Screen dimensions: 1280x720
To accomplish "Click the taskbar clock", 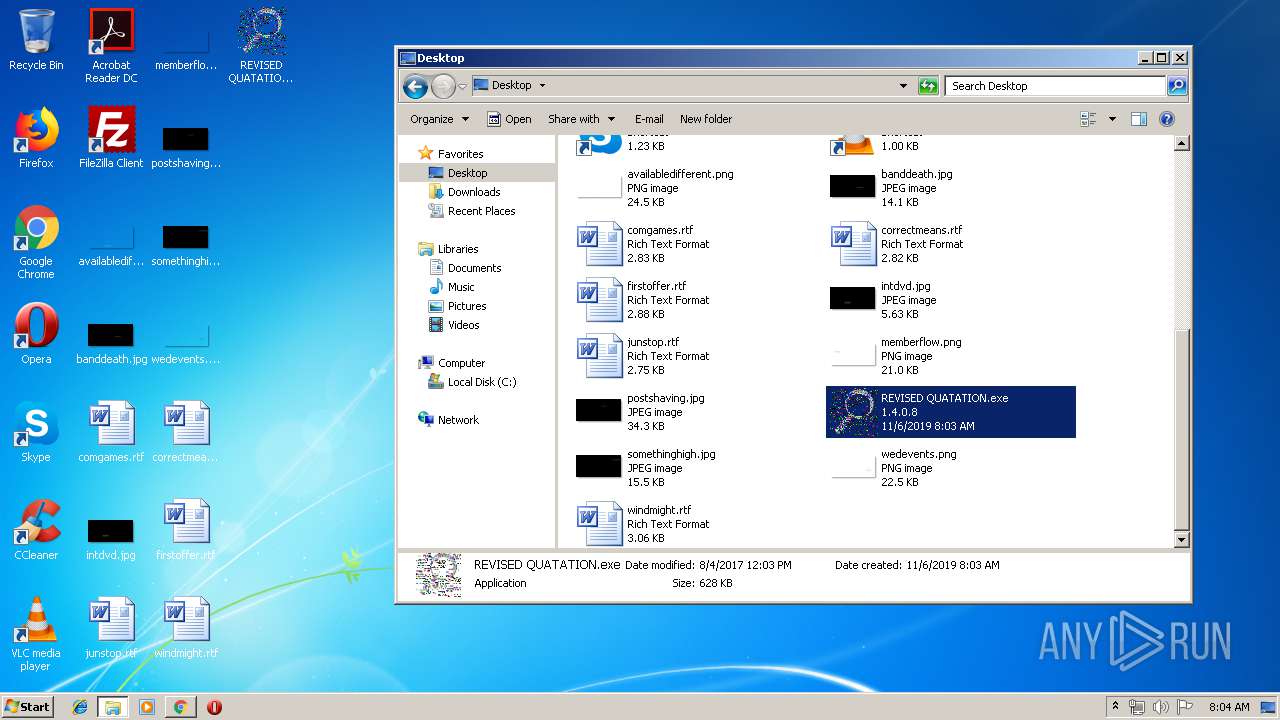I will (1229, 707).
